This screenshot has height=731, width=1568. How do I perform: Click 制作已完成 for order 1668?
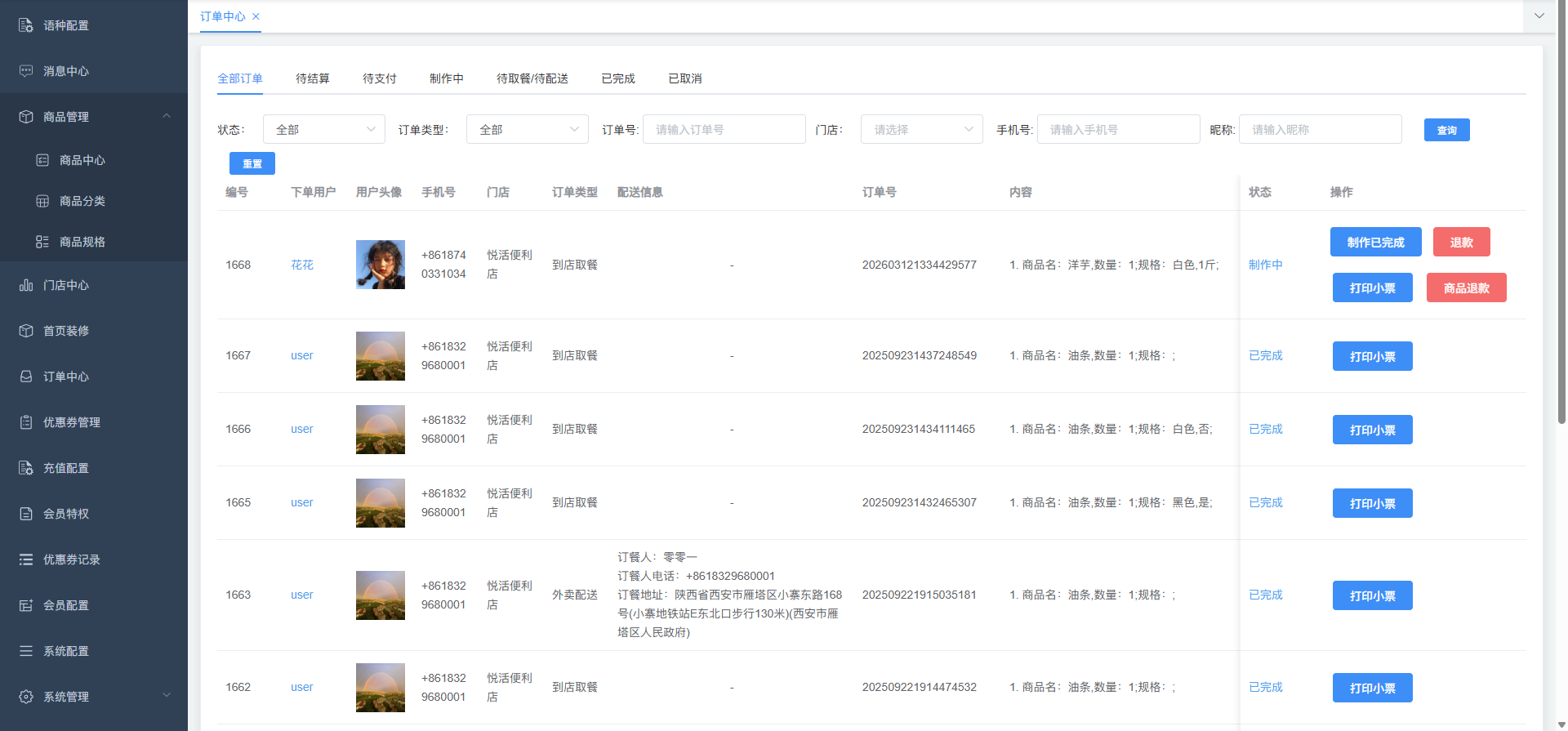[x=1375, y=242]
